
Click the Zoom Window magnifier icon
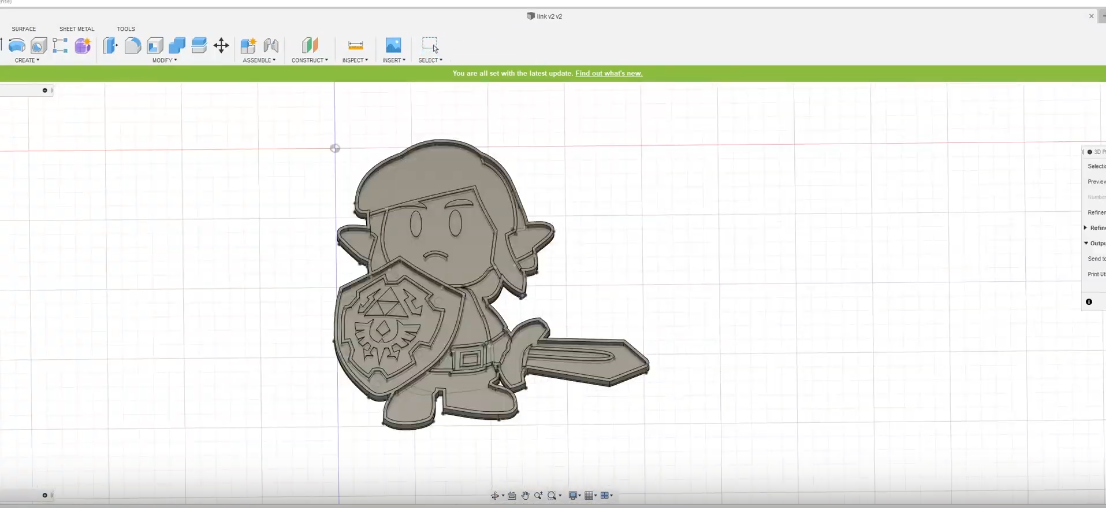(552, 496)
